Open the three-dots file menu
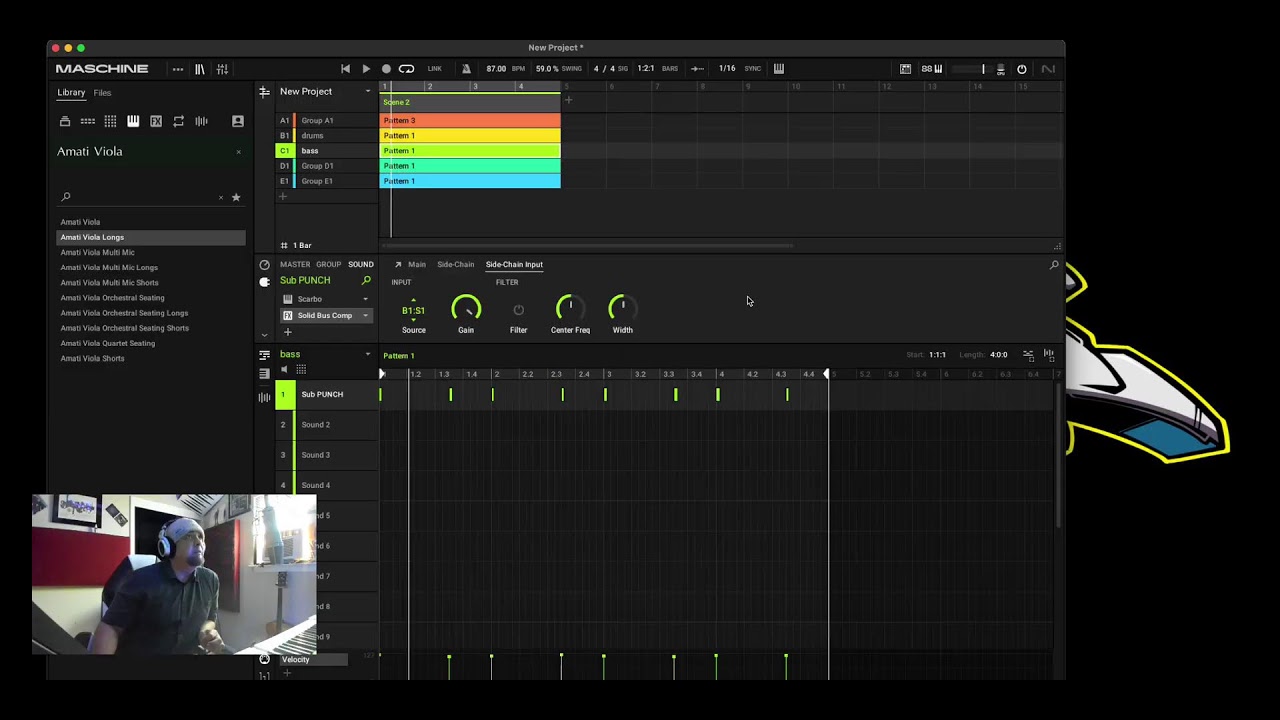Image resolution: width=1280 pixels, height=720 pixels. tap(178, 69)
